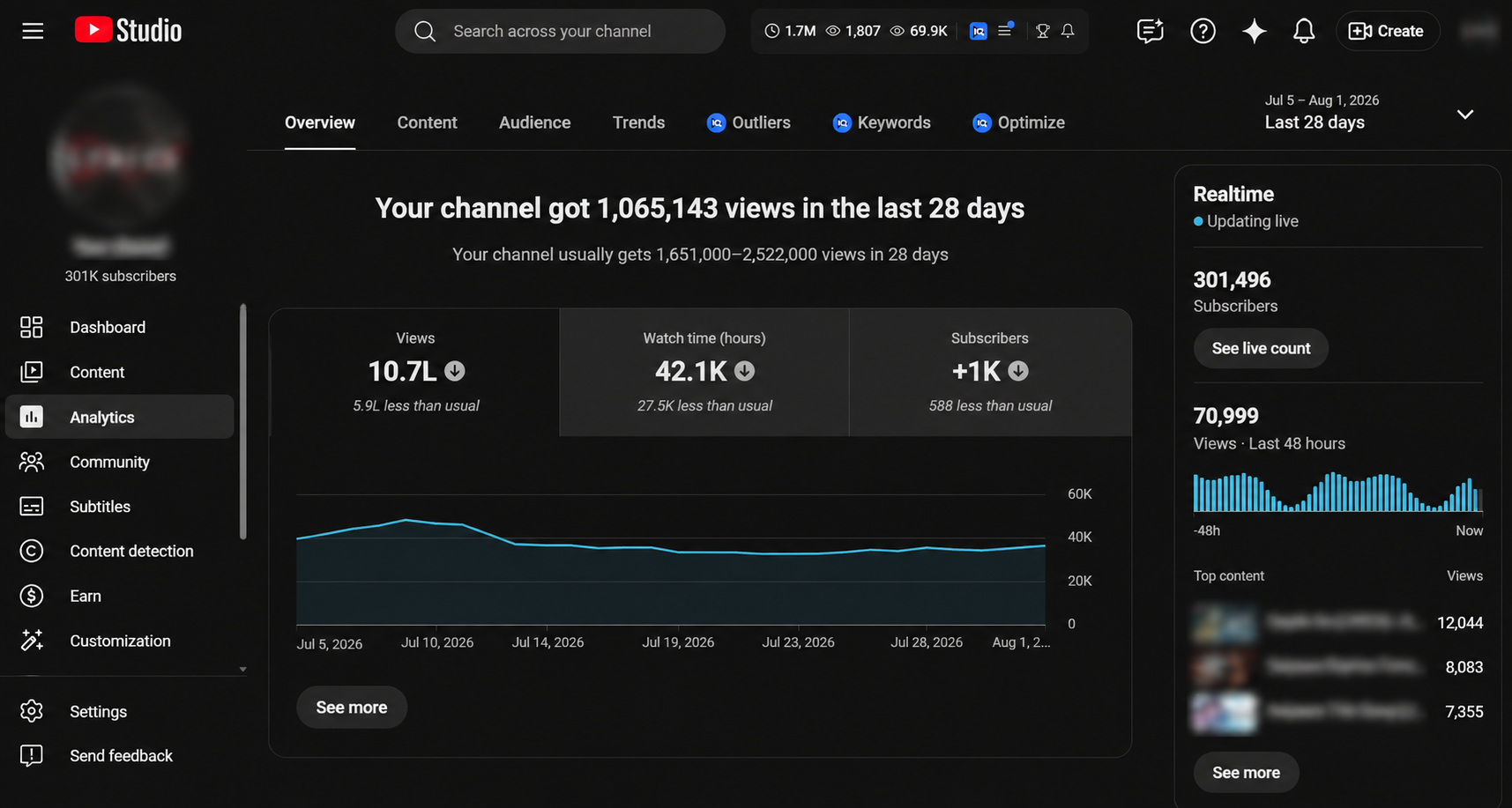Click the Search across your channel field
The height and width of the screenshot is (808, 1512).
click(560, 31)
